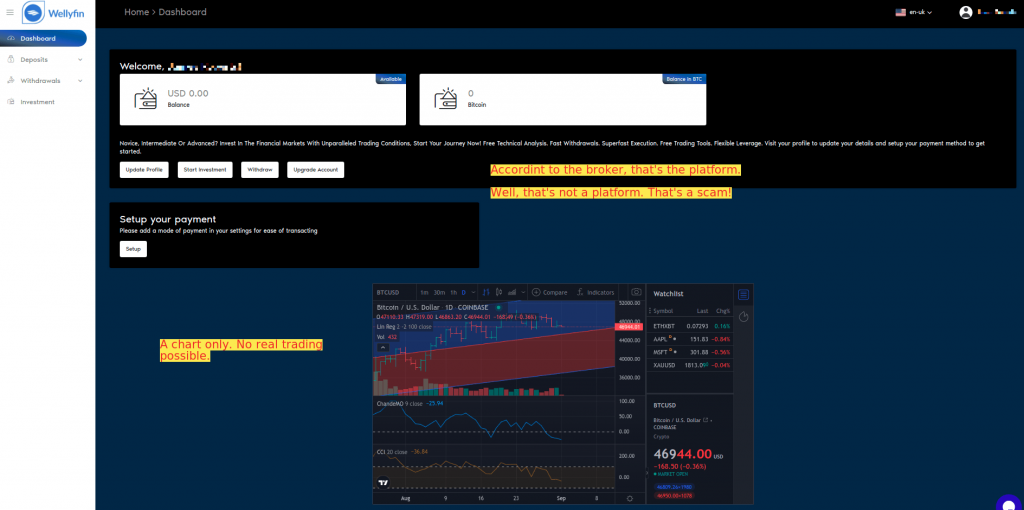This screenshot has height=510, width=1024.
Task: Open the Deposits sidebar menu
Action: (x=43, y=59)
